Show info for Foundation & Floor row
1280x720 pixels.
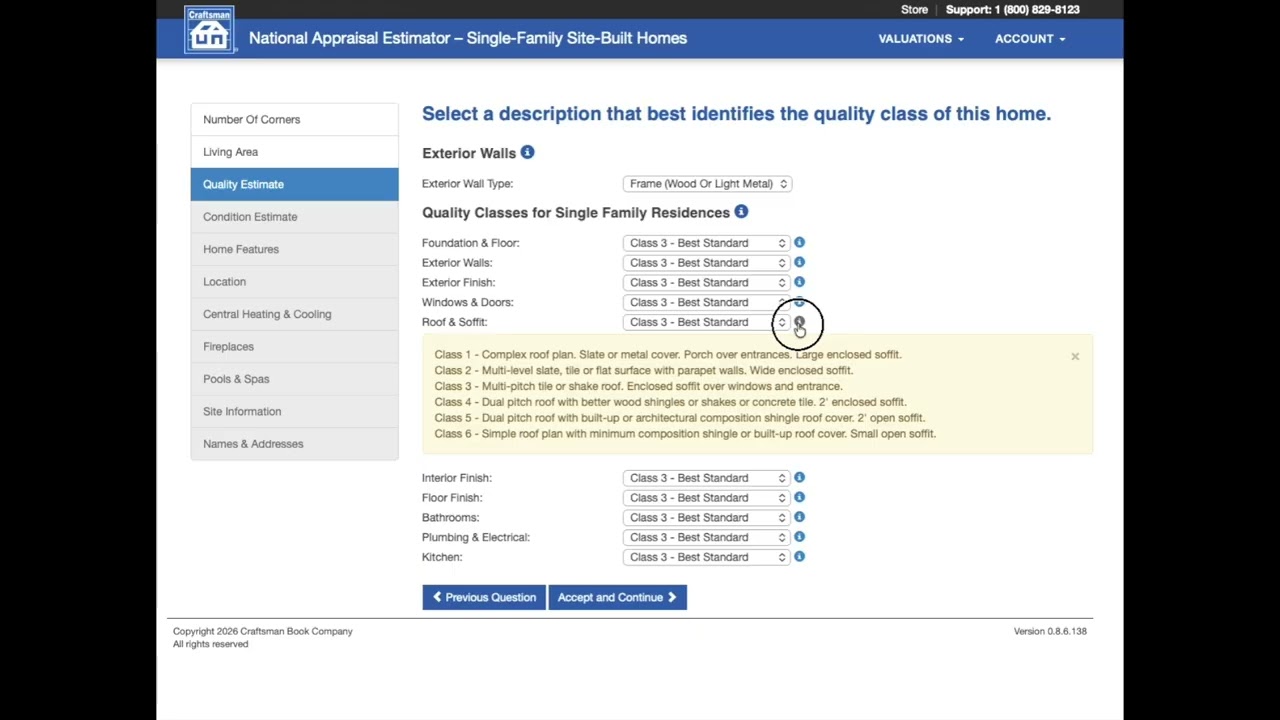pyautogui.click(x=799, y=242)
